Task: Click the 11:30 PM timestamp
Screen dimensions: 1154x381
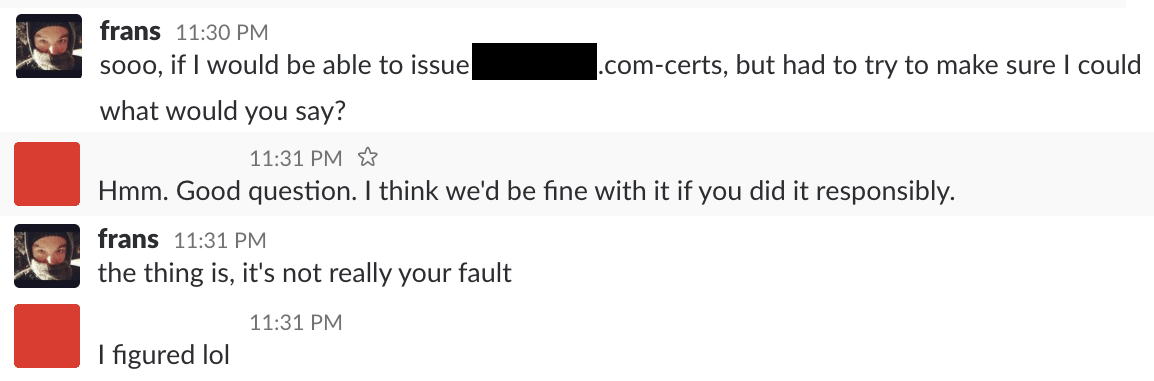Action: (222, 32)
